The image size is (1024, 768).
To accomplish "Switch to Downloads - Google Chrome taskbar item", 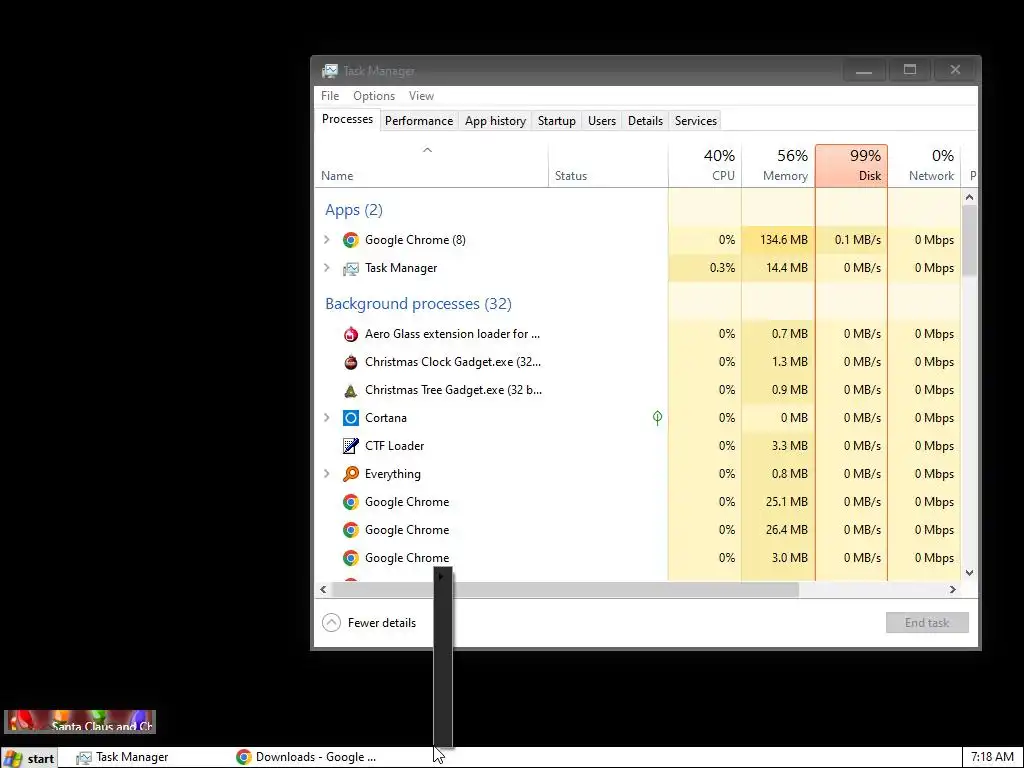I will point(306,758).
